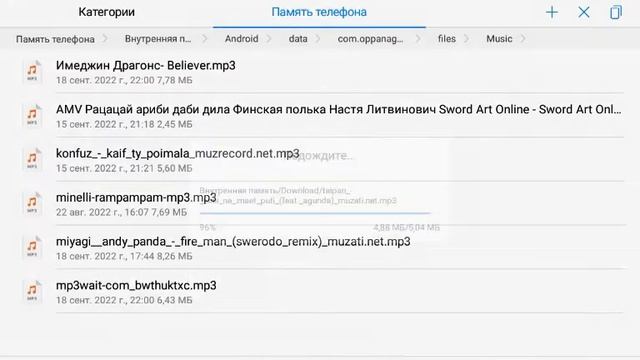
Task: Click 22 авг. 2022 г., 16:07 7,69 МБ
Action: point(121,212)
